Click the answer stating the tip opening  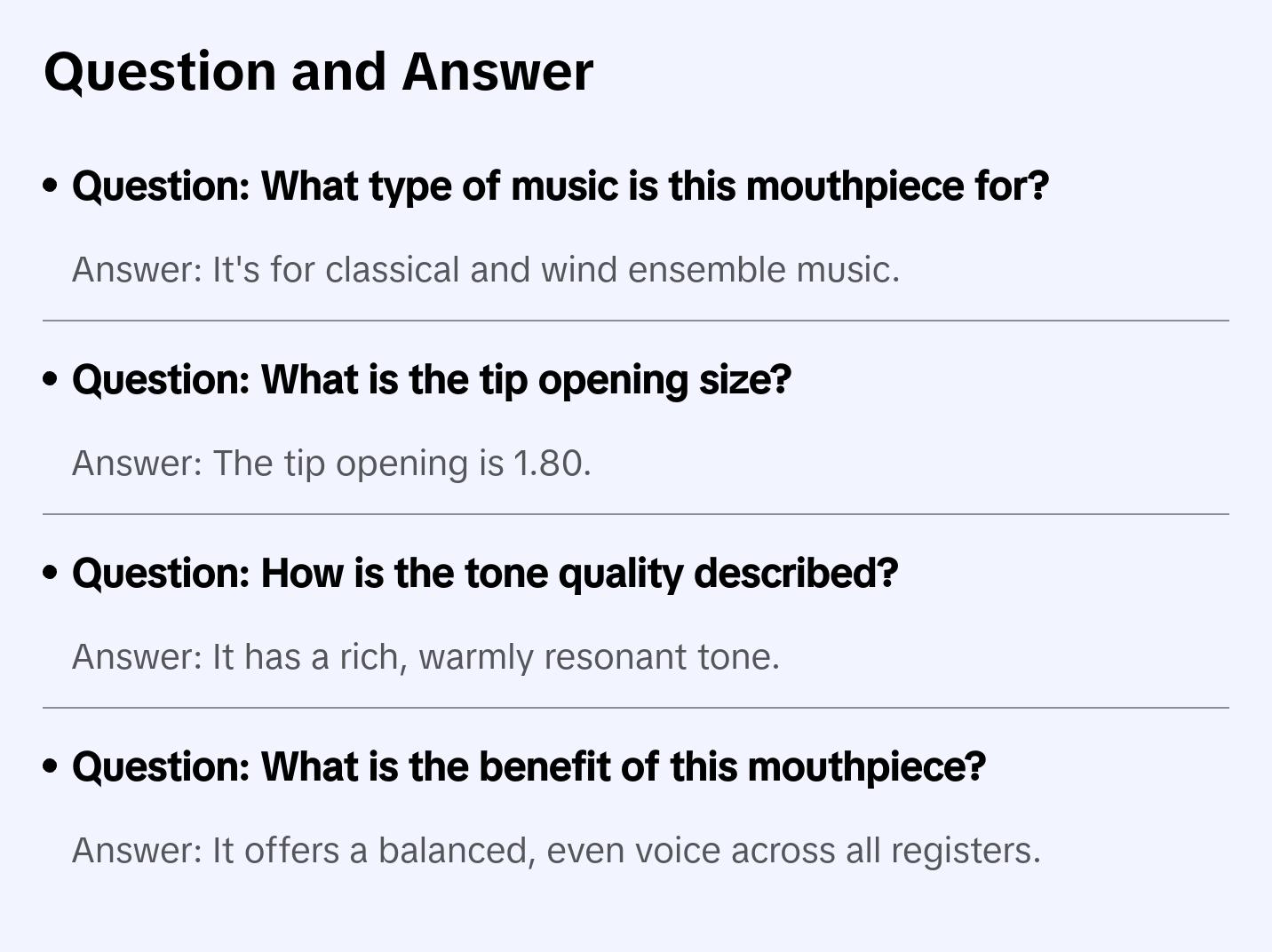click(331, 464)
